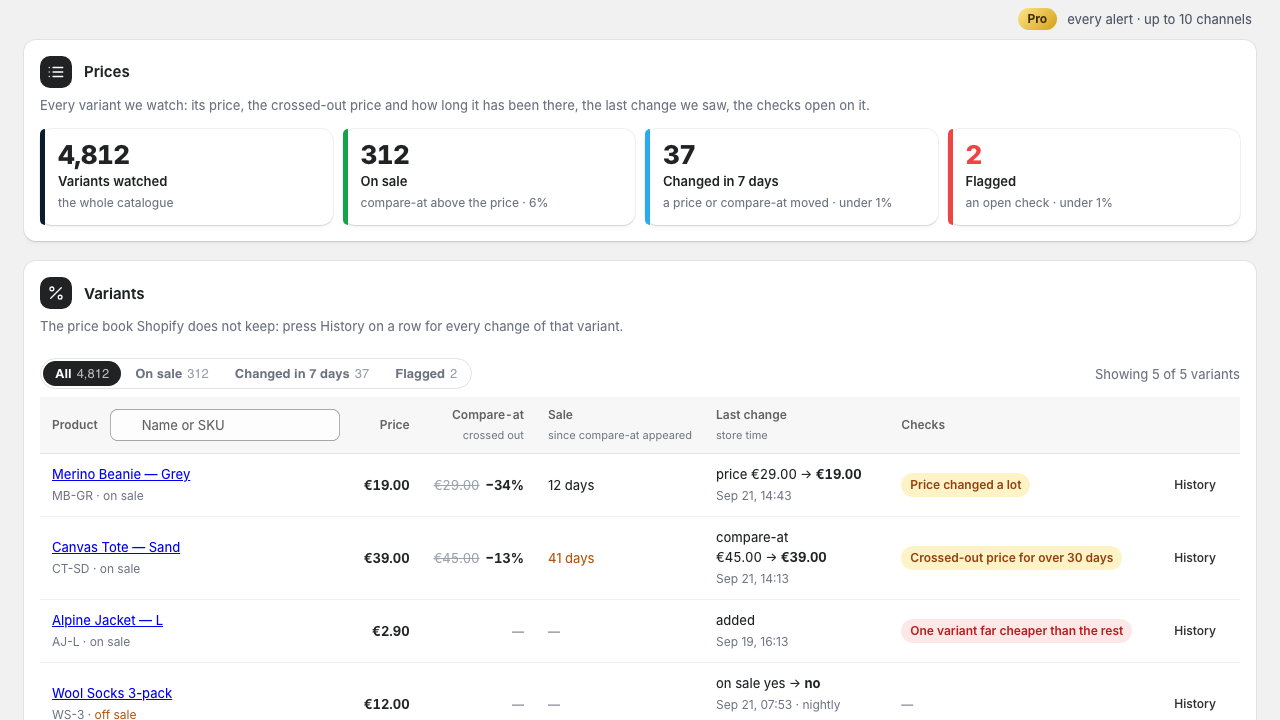The height and width of the screenshot is (720, 1280).
Task: Select the All 4,812 tab
Action: click(82, 374)
